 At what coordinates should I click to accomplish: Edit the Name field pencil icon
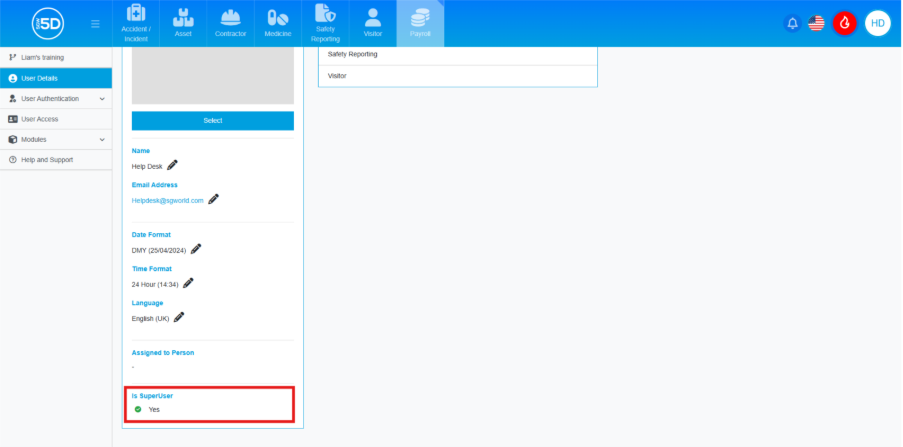click(x=172, y=165)
